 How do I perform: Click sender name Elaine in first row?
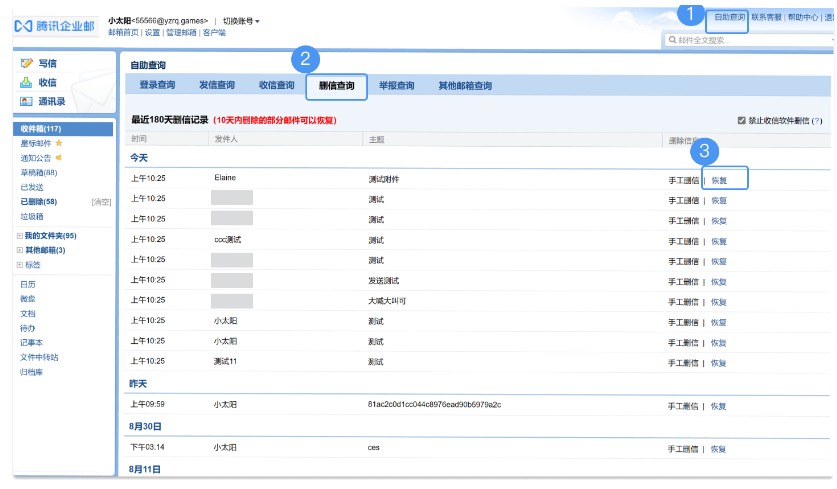point(225,178)
